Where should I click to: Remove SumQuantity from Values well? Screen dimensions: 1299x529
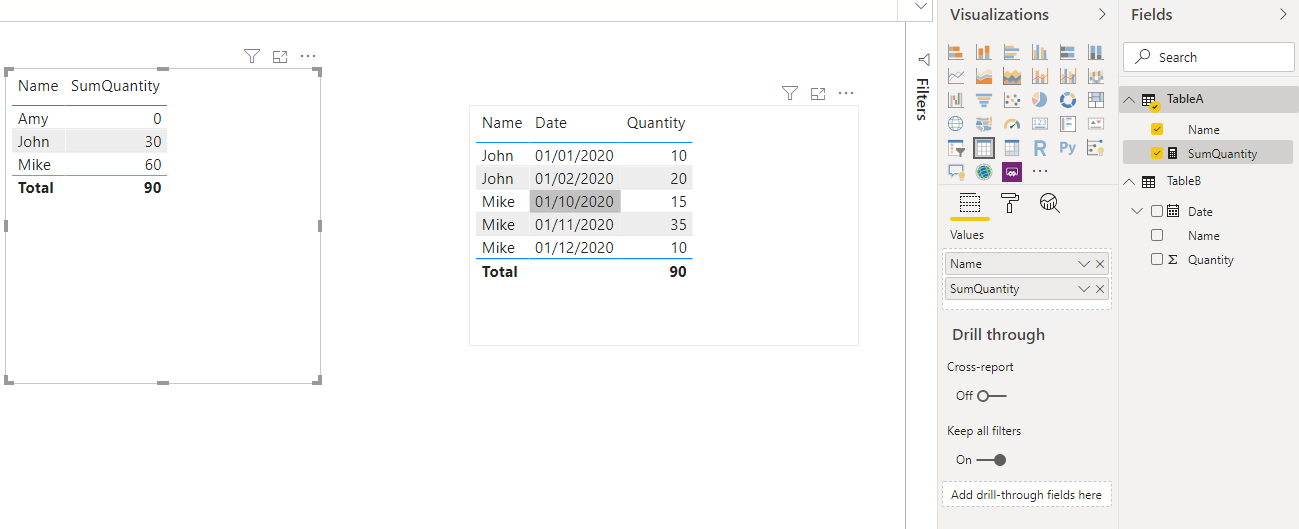[1100, 289]
